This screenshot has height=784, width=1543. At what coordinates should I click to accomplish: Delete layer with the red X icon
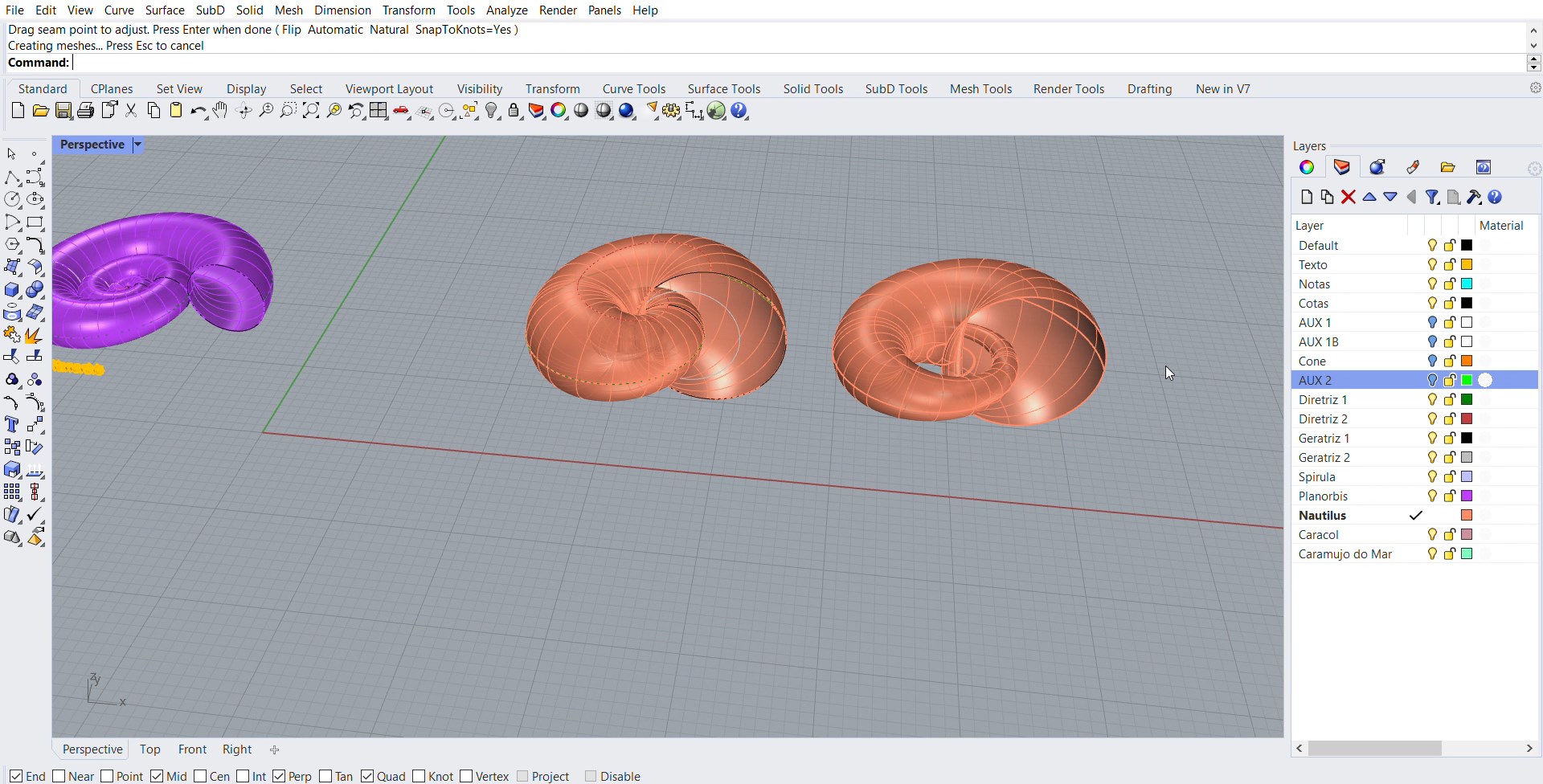click(1349, 197)
